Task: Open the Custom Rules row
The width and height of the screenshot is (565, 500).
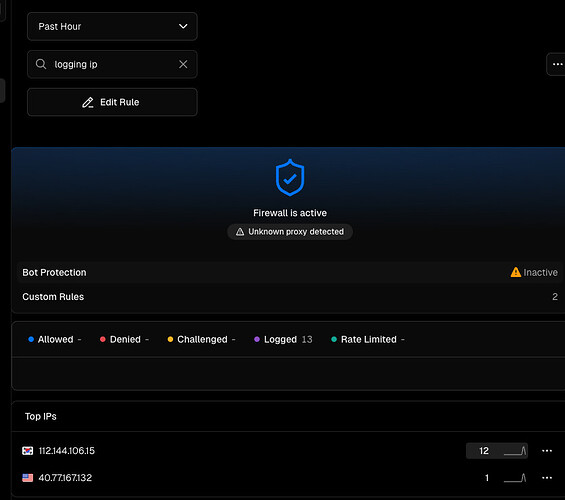Action: pyautogui.click(x=290, y=296)
